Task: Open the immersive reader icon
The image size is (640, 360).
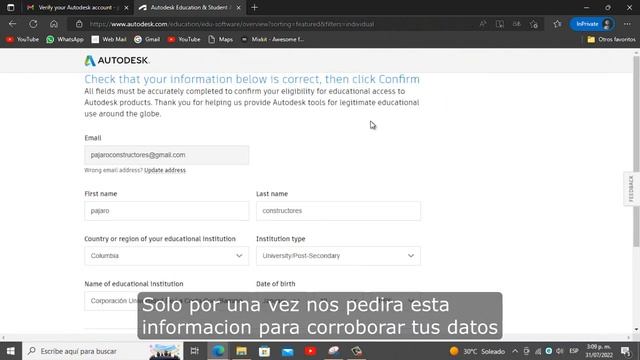Action: coord(500,24)
